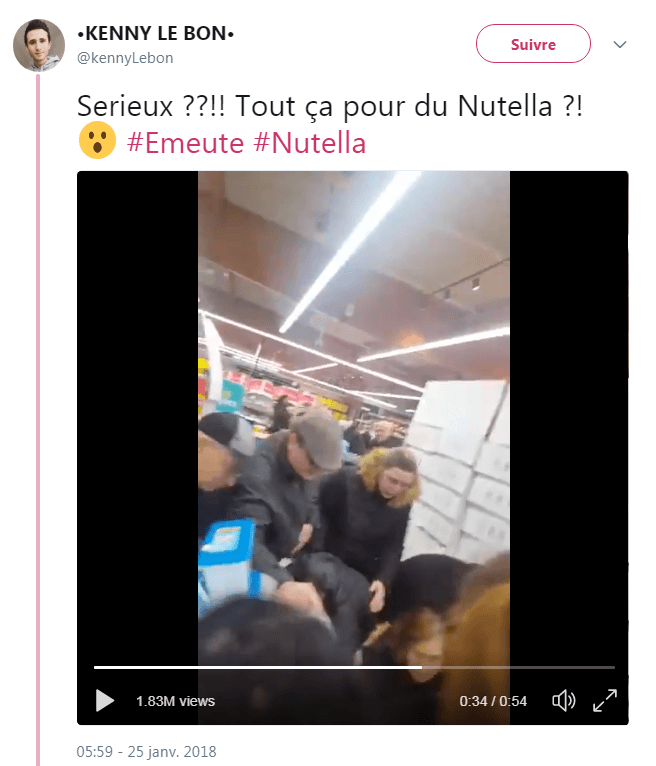Open the #Nutella hashtag
The height and width of the screenshot is (766, 656).
pyautogui.click(x=310, y=143)
